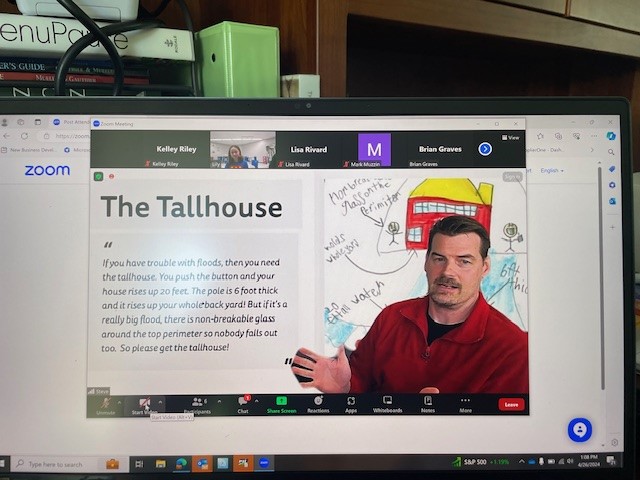Click the red Leave button

pyautogui.click(x=511, y=404)
